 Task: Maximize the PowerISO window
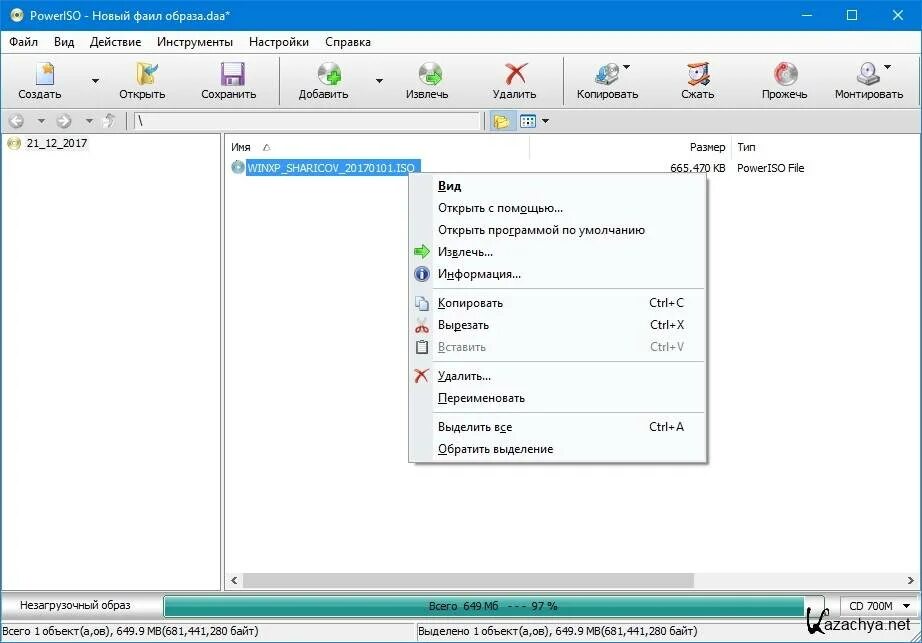(851, 15)
